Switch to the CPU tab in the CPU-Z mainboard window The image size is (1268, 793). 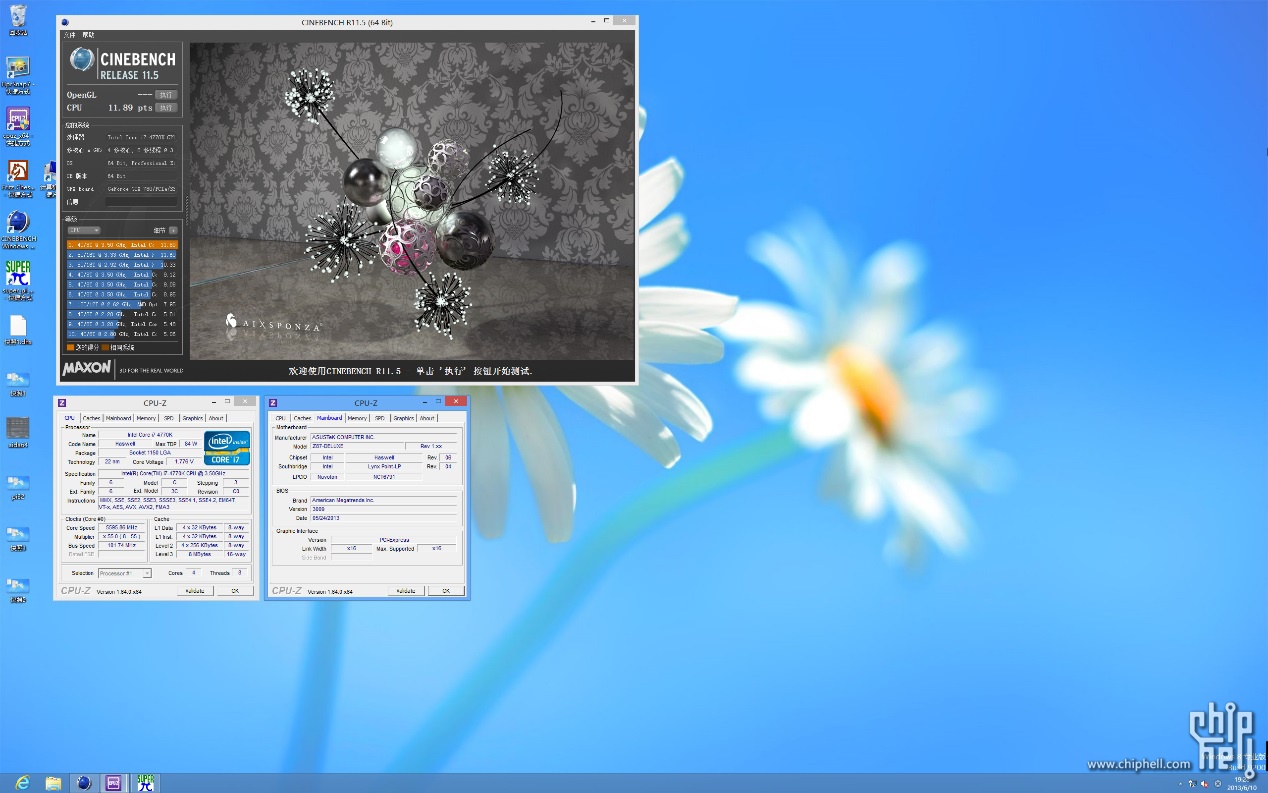point(280,418)
